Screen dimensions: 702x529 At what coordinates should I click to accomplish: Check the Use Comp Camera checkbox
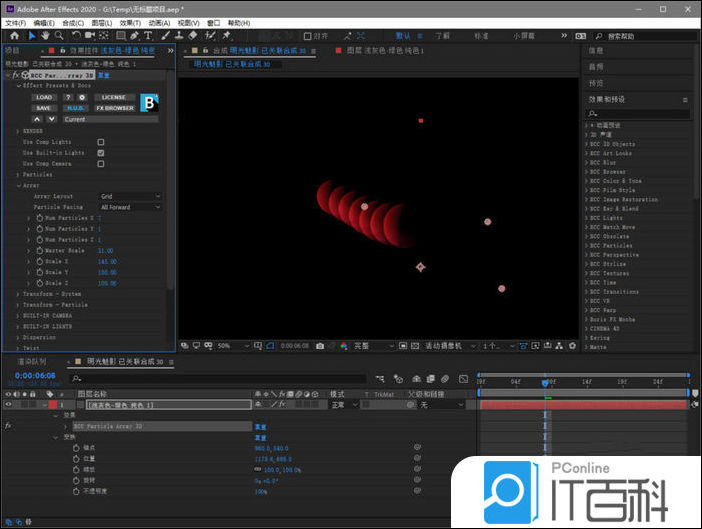101,163
